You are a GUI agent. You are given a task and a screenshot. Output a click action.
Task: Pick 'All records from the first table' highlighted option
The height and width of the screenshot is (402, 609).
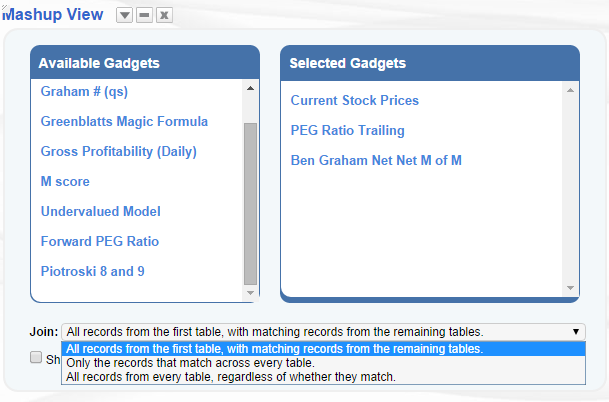[274, 349]
